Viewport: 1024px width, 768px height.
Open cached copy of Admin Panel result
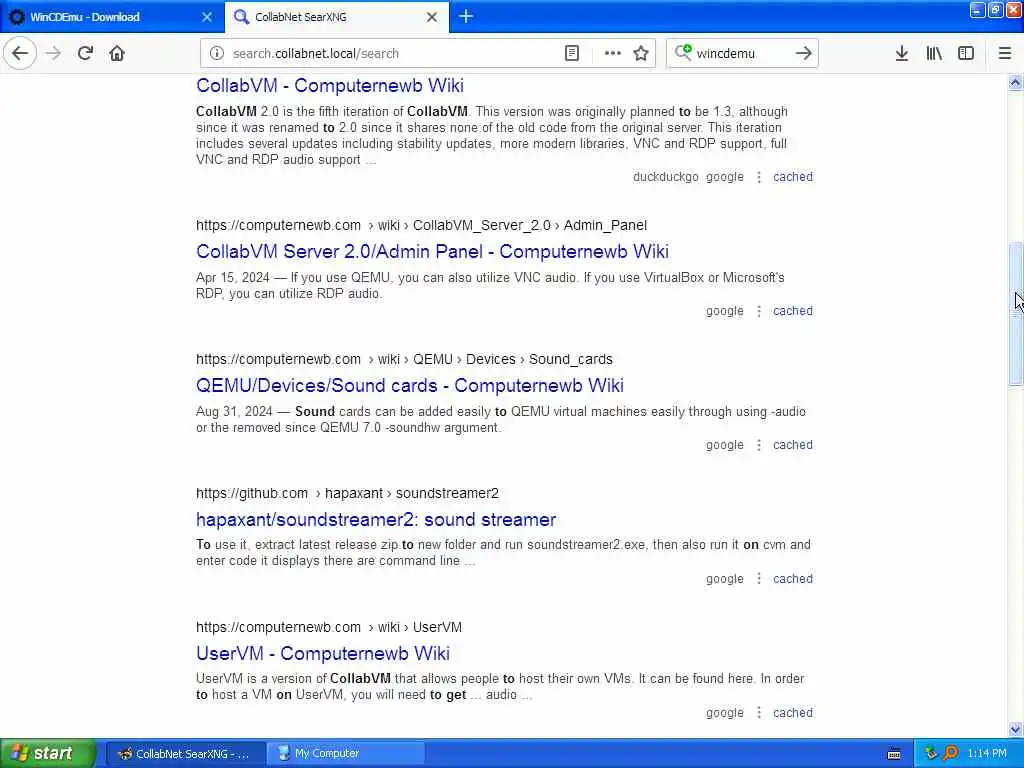pos(793,311)
